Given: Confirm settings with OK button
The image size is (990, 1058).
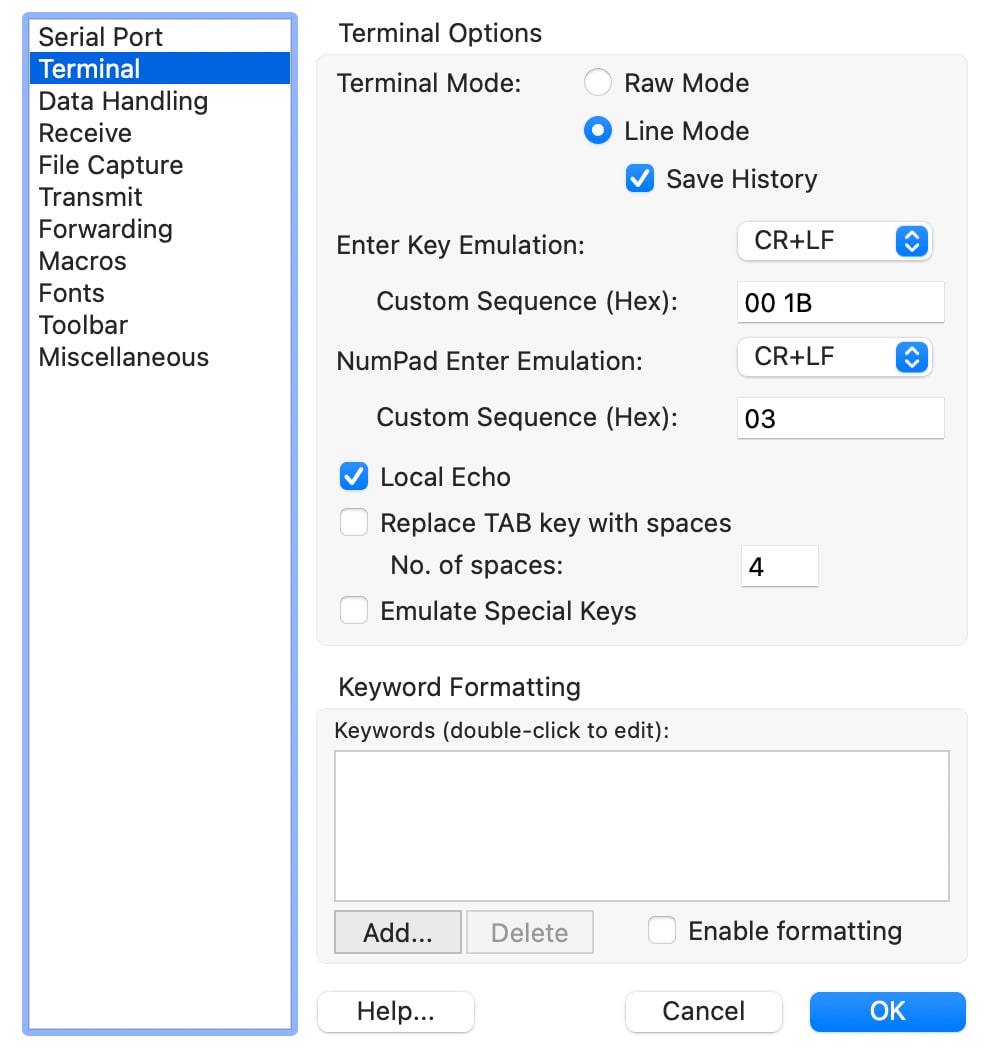Looking at the screenshot, I should tap(887, 1011).
